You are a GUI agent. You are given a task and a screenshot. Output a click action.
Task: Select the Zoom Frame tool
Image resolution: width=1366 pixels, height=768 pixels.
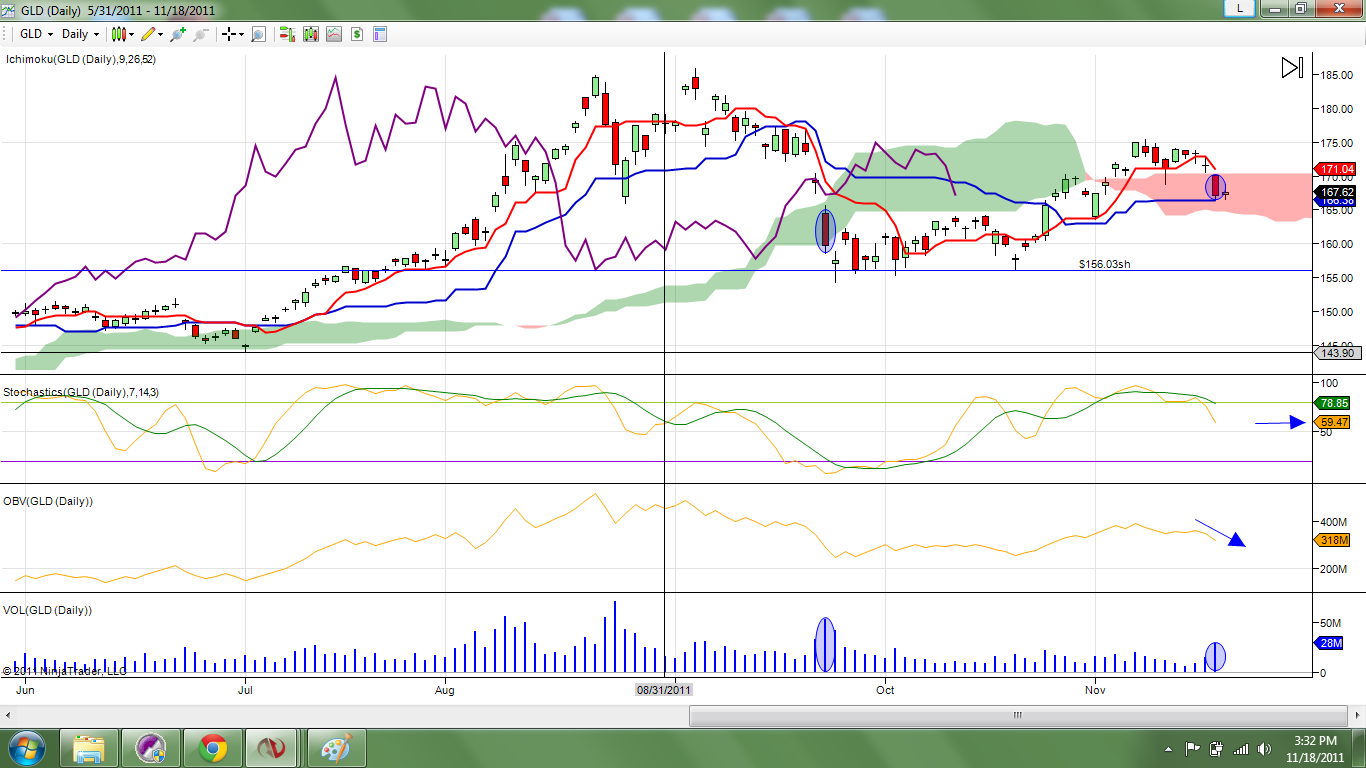[258, 34]
